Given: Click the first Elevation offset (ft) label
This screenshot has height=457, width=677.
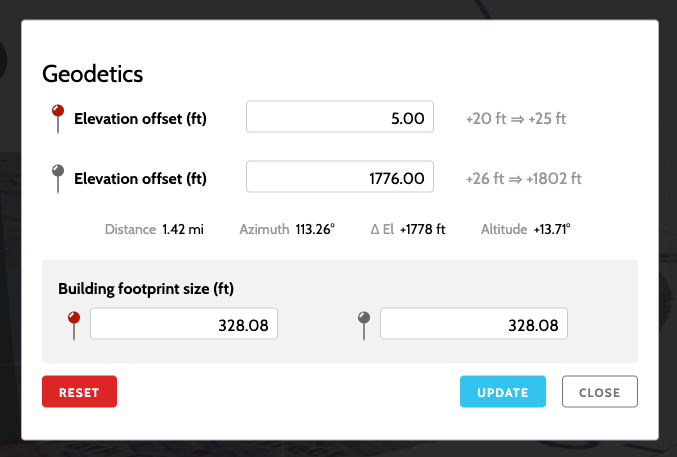Looking at the screenshot, I should pos(140,119).
